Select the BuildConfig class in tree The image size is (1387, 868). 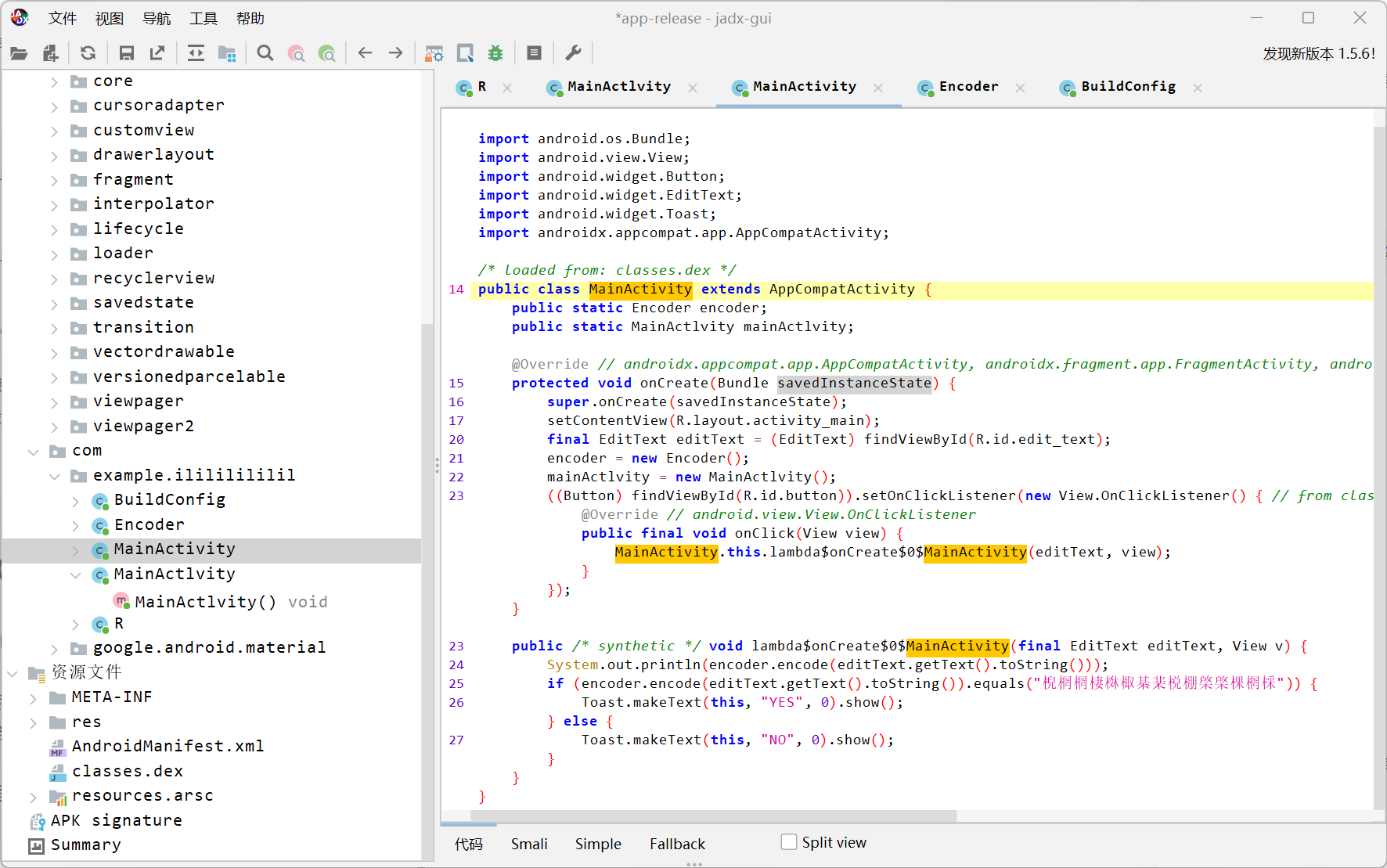click(170, 500)
